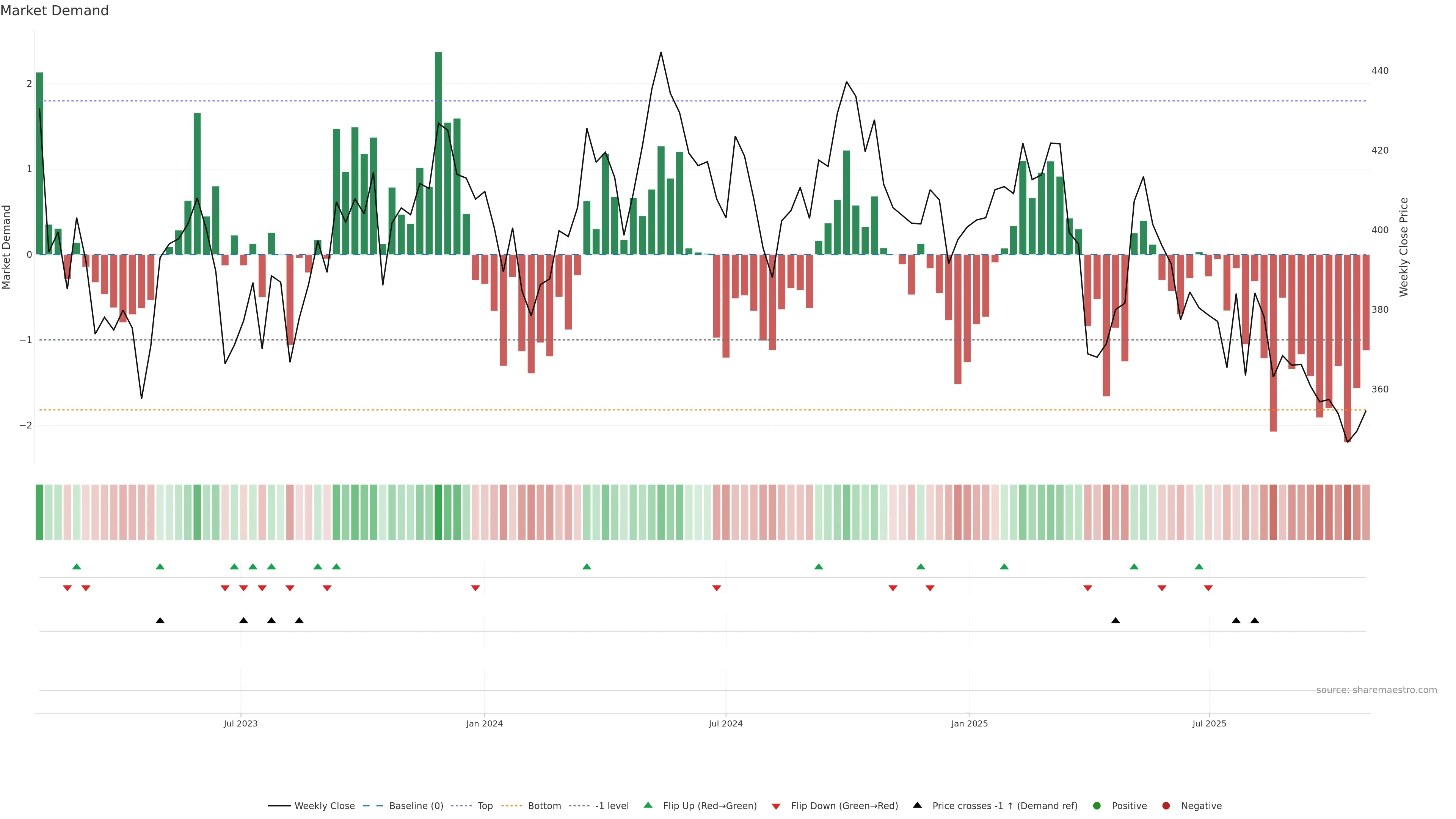Toggle the -1 level legend entry
The width and height of the screenshot is (1456, 819).
pos(612,805)
